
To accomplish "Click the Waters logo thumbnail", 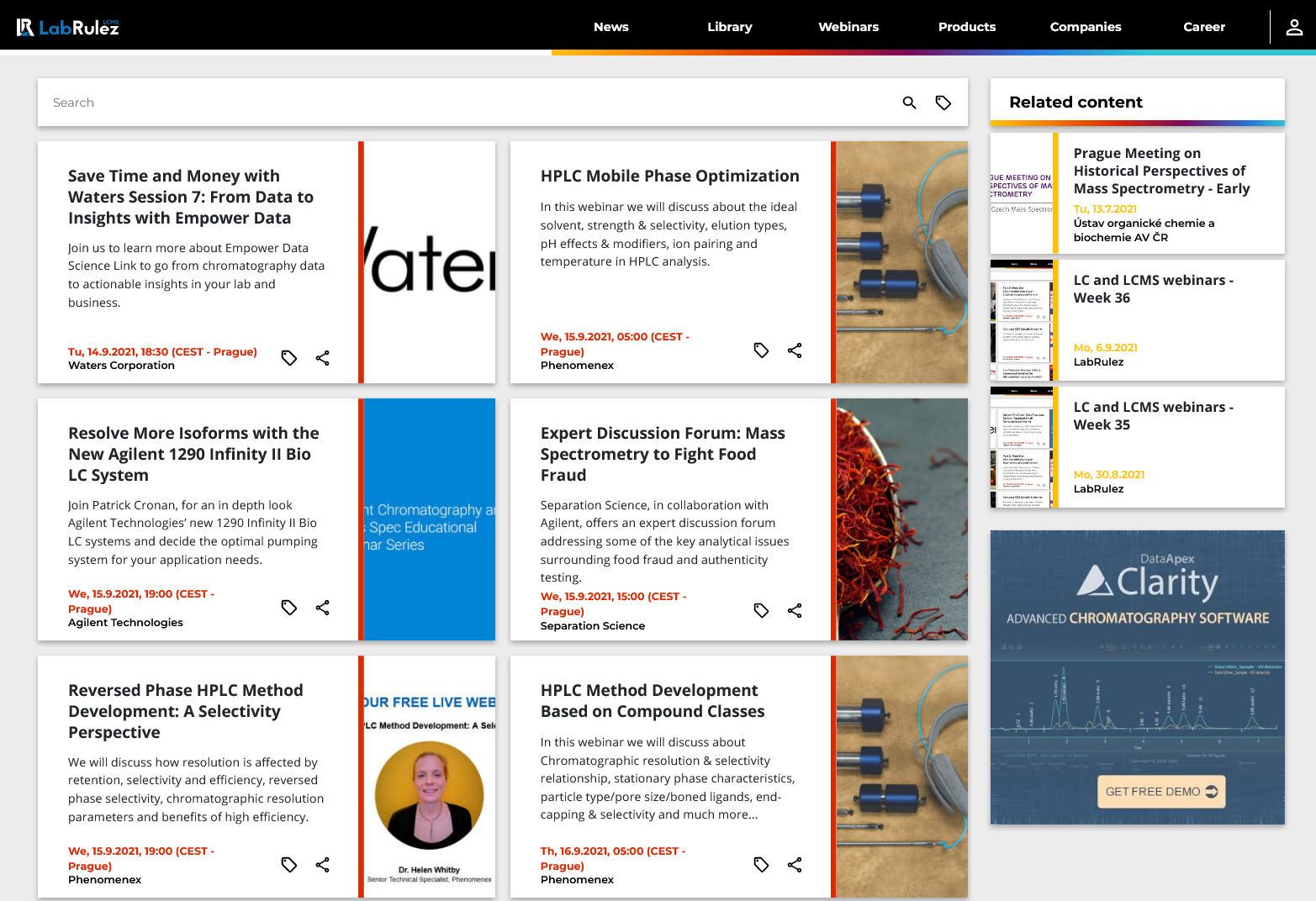I will [430, 262].
